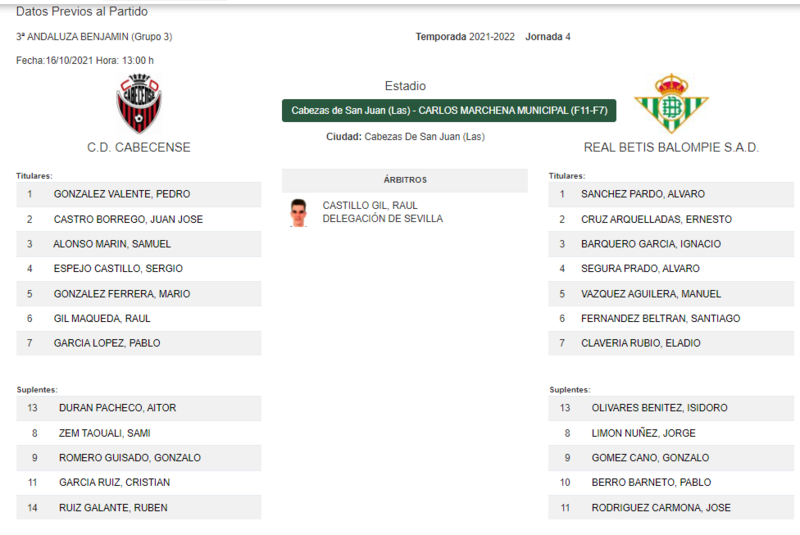Image resolution: width=800 pixels, height=535 pixels.
Task: Select substitute RUIZ GALANTE, RUBEN
Action: coord(139,507)
